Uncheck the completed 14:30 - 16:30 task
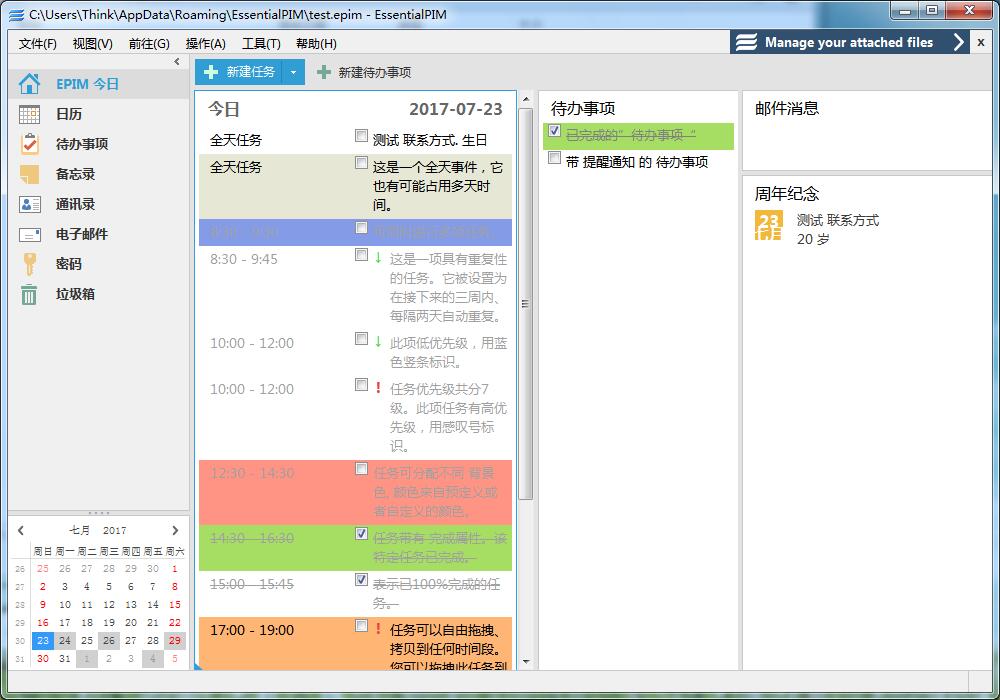This screenshot has height=700, width=1000. [x=361, y=534]
